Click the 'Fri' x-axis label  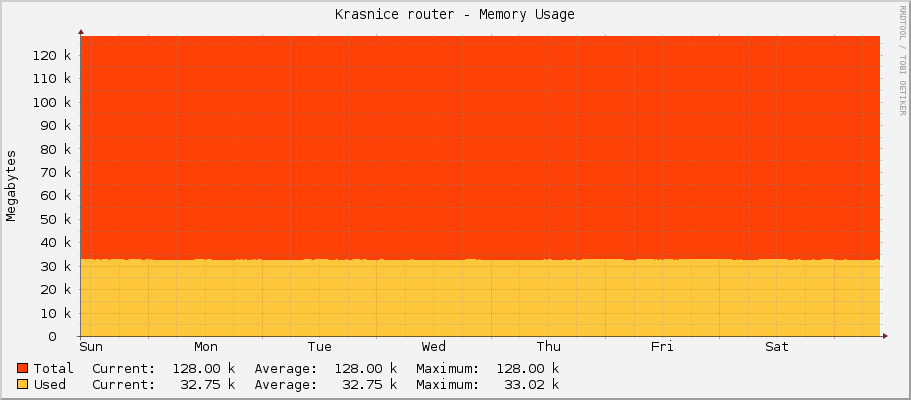662,347
